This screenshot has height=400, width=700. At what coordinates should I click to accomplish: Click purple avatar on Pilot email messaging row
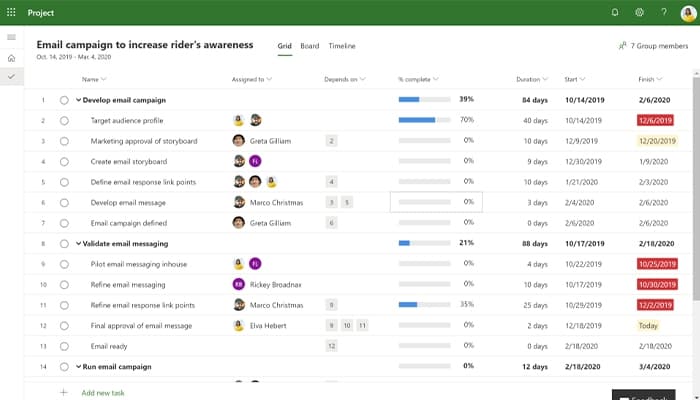[255, 264]
